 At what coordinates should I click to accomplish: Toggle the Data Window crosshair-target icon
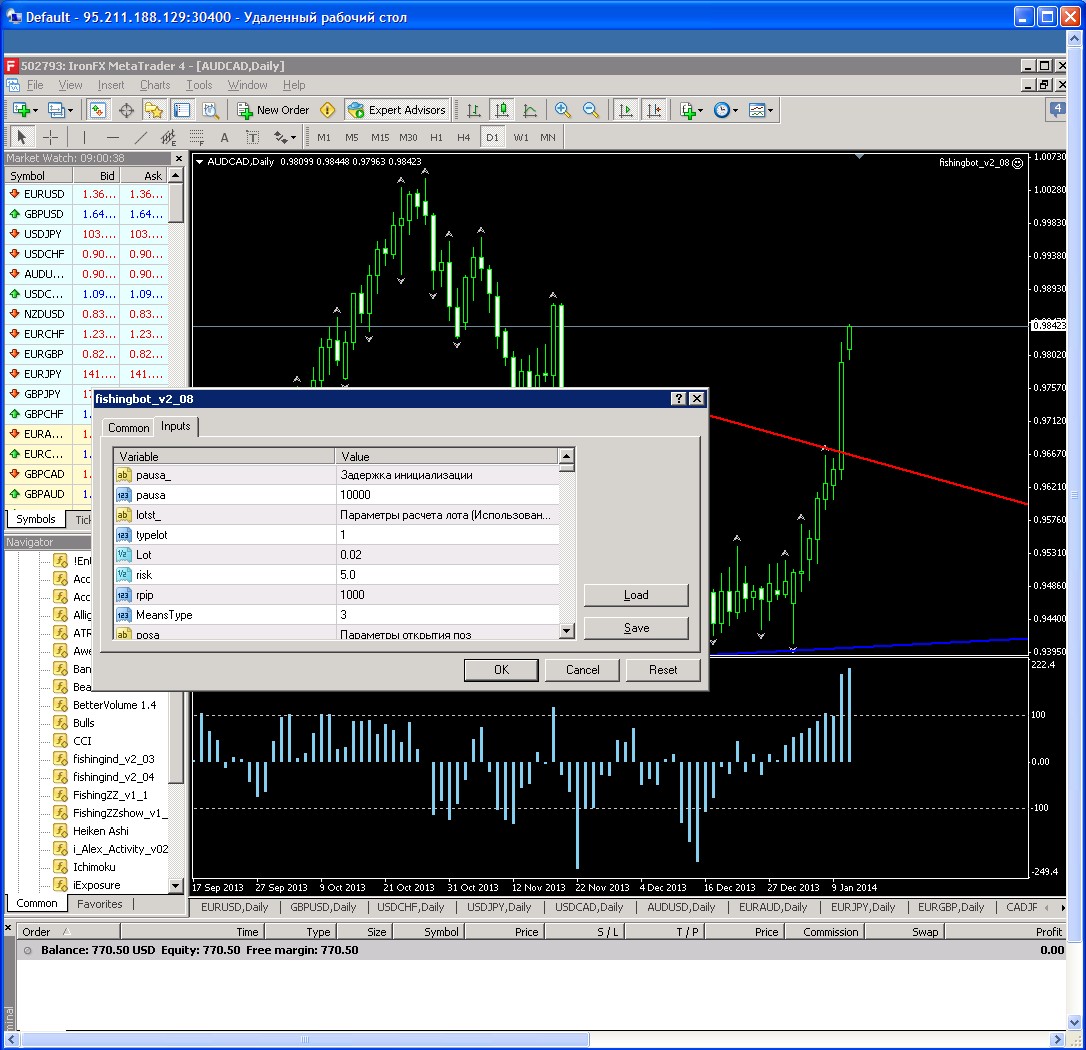pos(126,110)
